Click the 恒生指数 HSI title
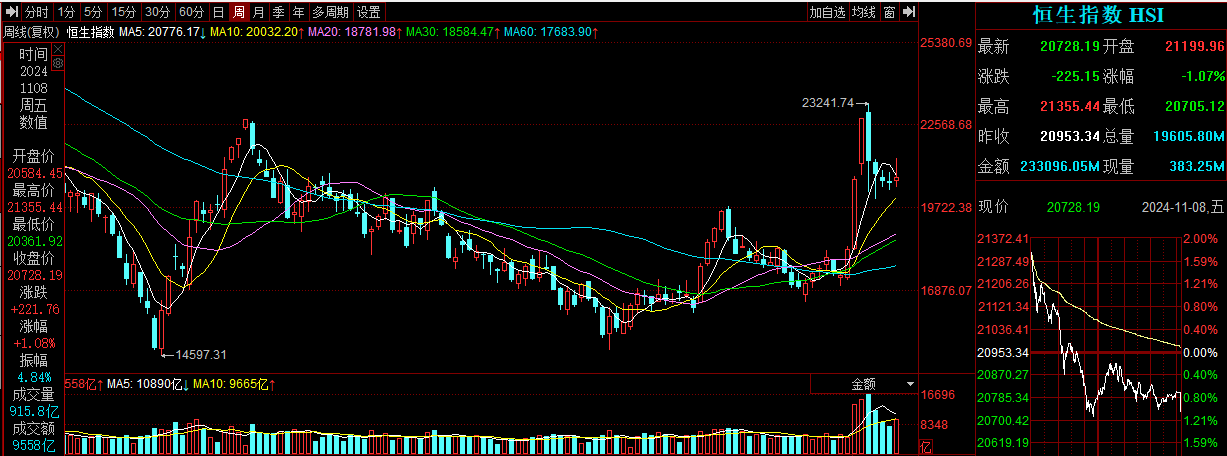The height and width of the screenshot is (456, 1227). [1098, 15]
